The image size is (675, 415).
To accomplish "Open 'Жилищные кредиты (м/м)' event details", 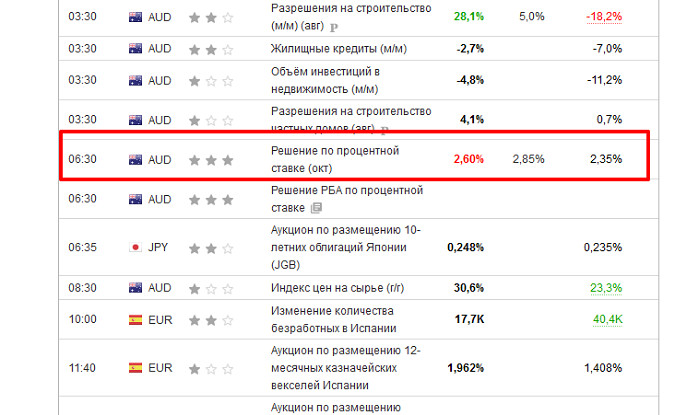I will (x=327, y=48).
